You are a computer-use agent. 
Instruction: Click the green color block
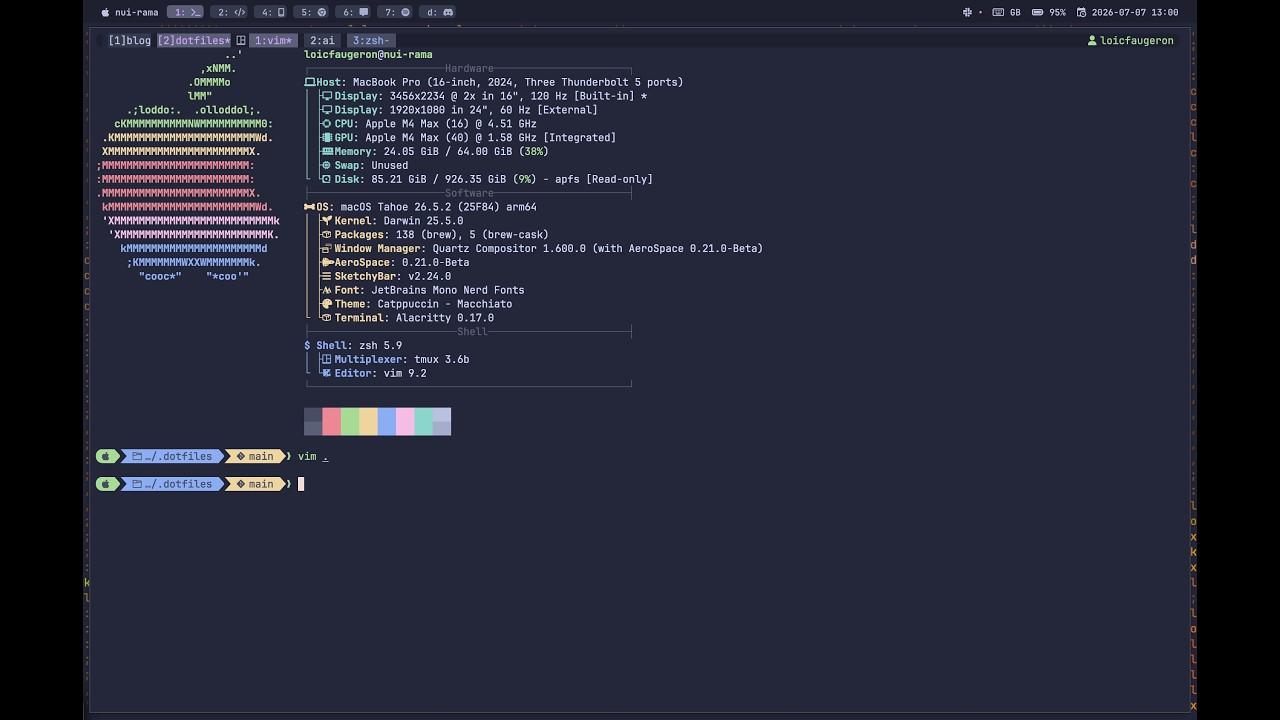350,421
